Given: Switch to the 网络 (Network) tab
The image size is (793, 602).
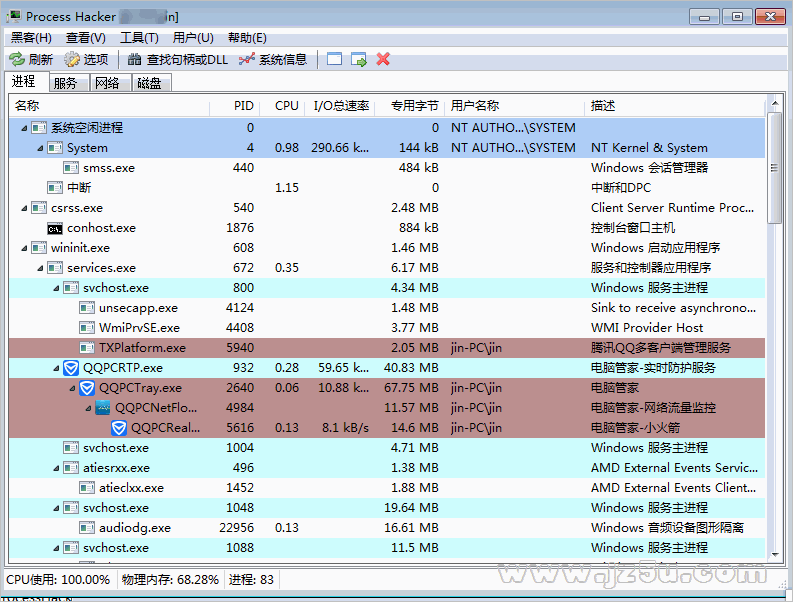Looking at the screenshot, I should click(111, 83).
